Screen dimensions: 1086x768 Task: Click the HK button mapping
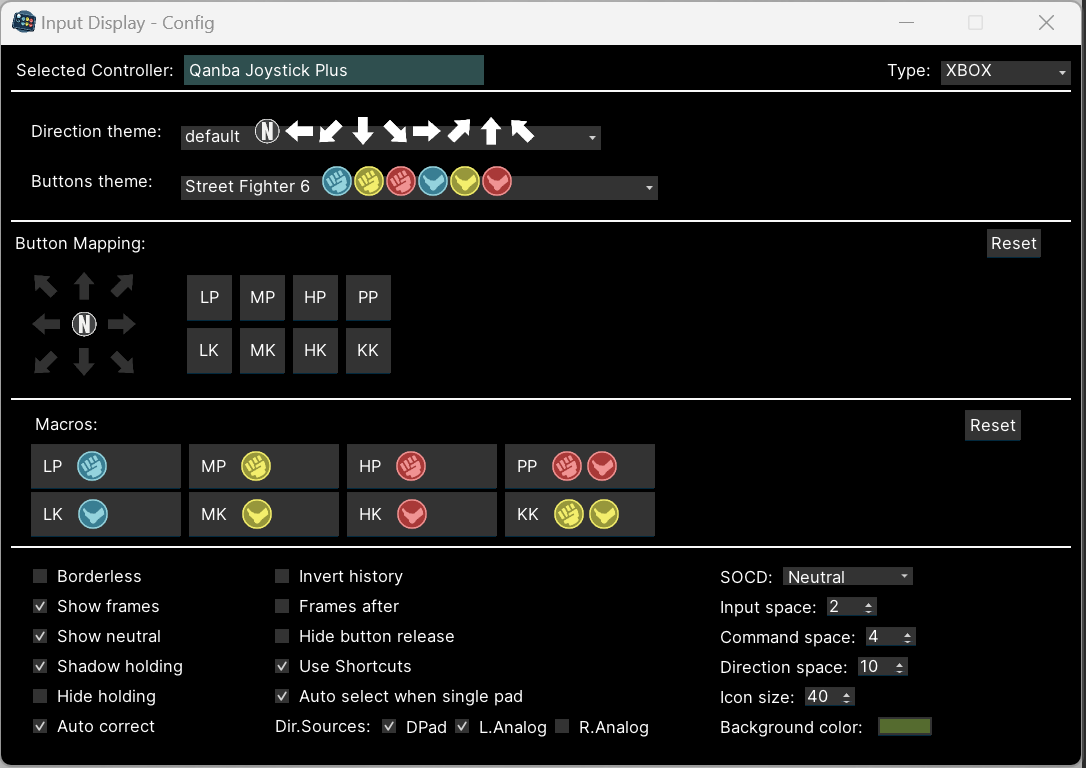pyautogui.click(x=315, y=350)
